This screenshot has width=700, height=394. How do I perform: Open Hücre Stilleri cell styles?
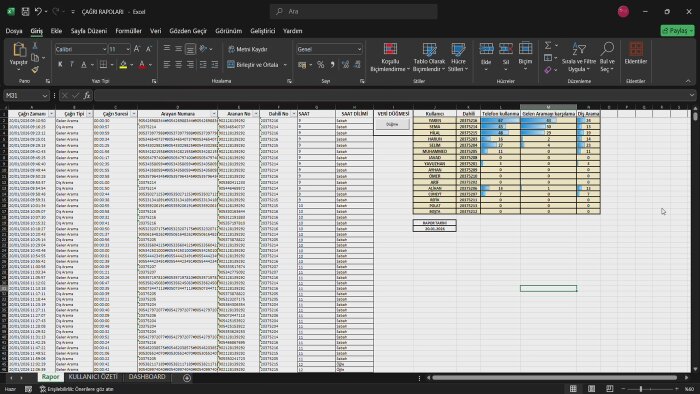point(458,57)
